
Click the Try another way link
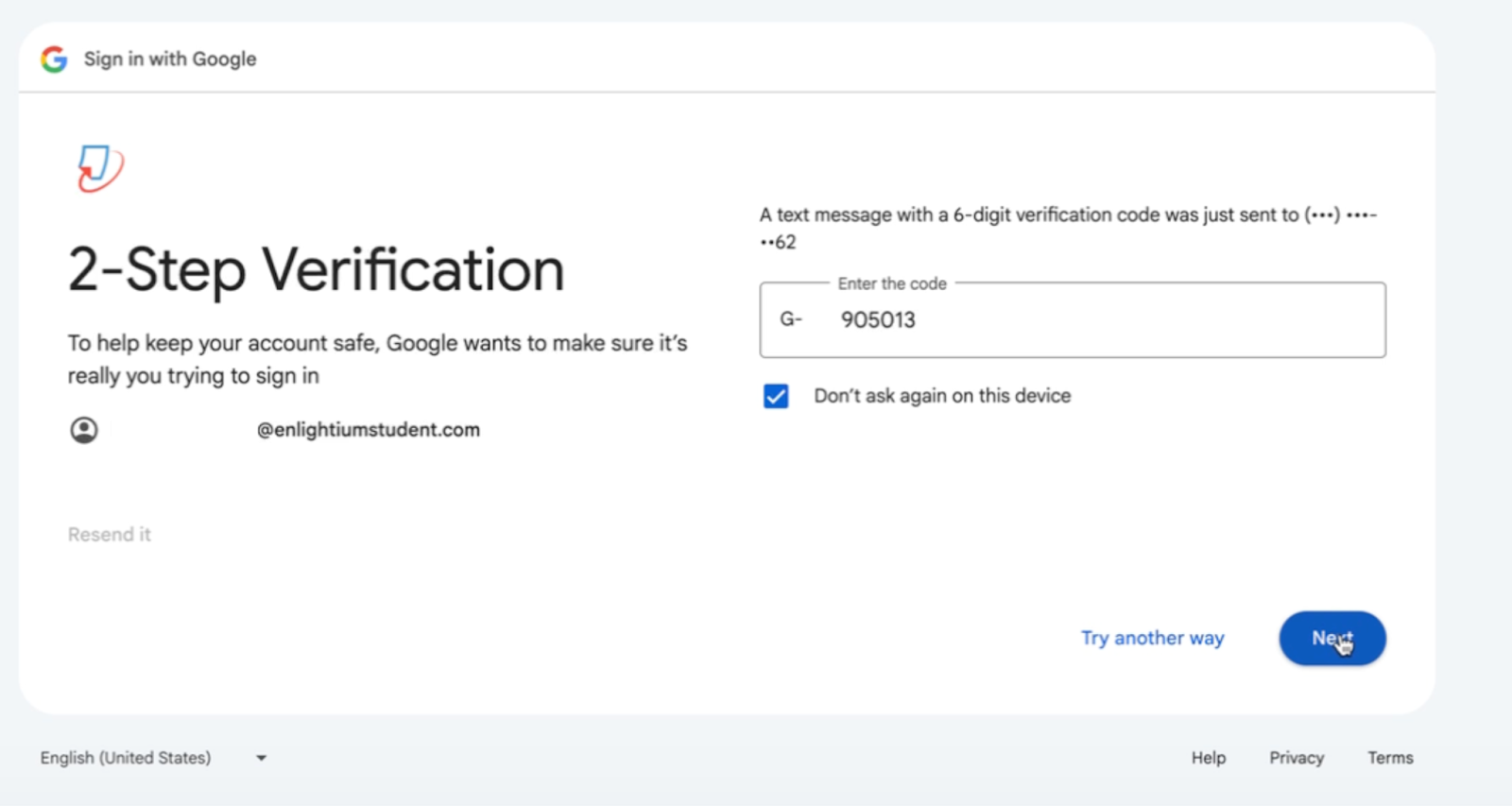[x=1152, y=638]
